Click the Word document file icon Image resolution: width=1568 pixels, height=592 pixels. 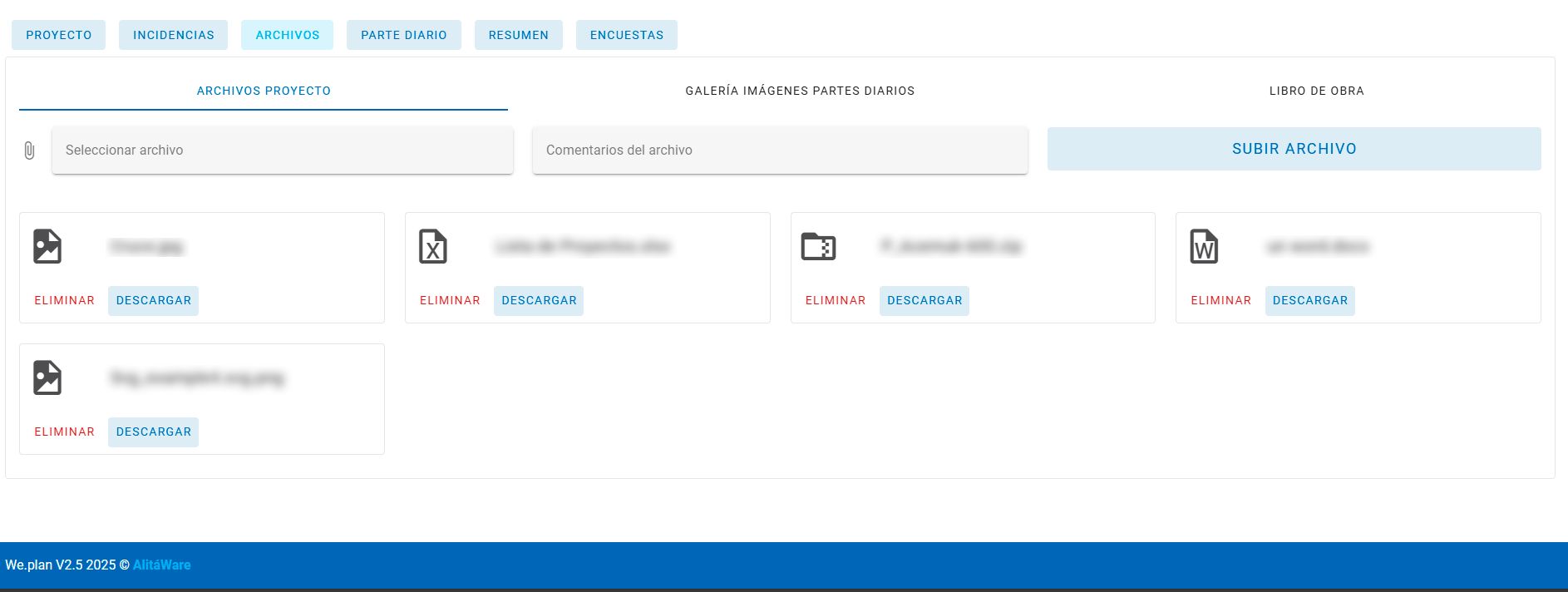point(1204,246)
